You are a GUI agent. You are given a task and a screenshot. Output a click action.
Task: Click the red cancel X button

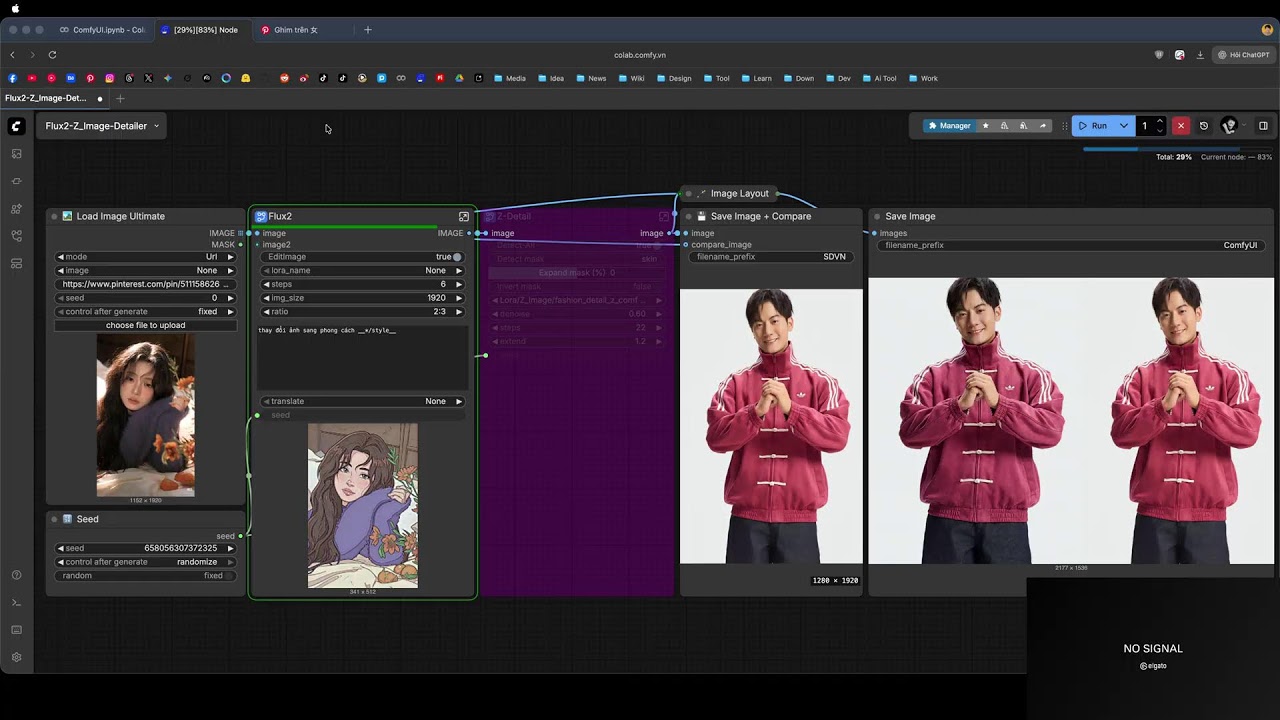[x=1181, y=126]
